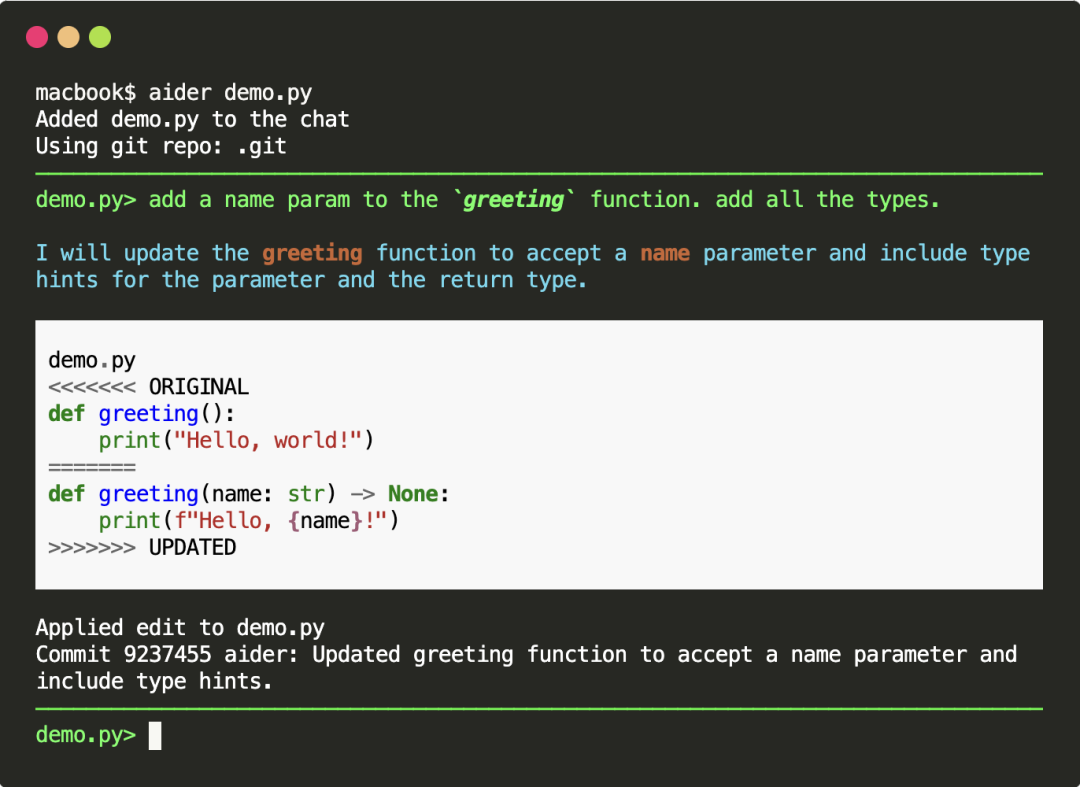Click the green maximize window button
This screenshot has width=1080, height=787.
click(100, 37)
